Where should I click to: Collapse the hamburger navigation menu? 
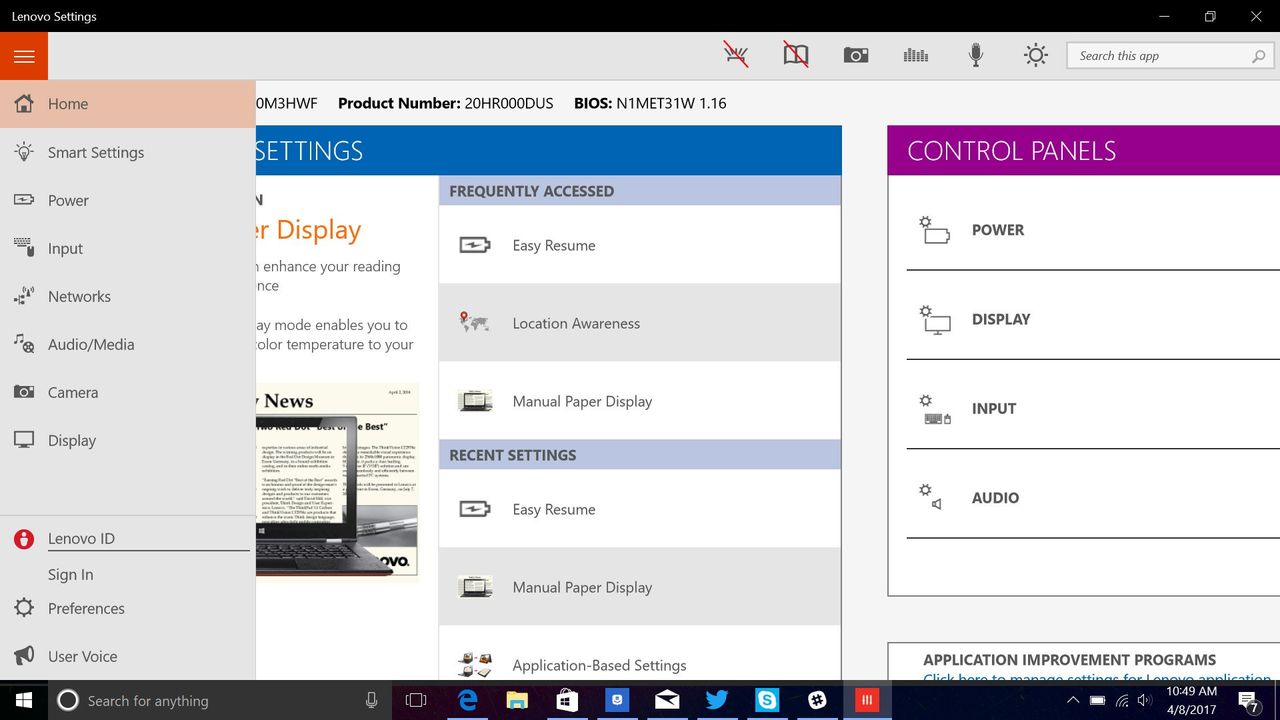(24, 56)
